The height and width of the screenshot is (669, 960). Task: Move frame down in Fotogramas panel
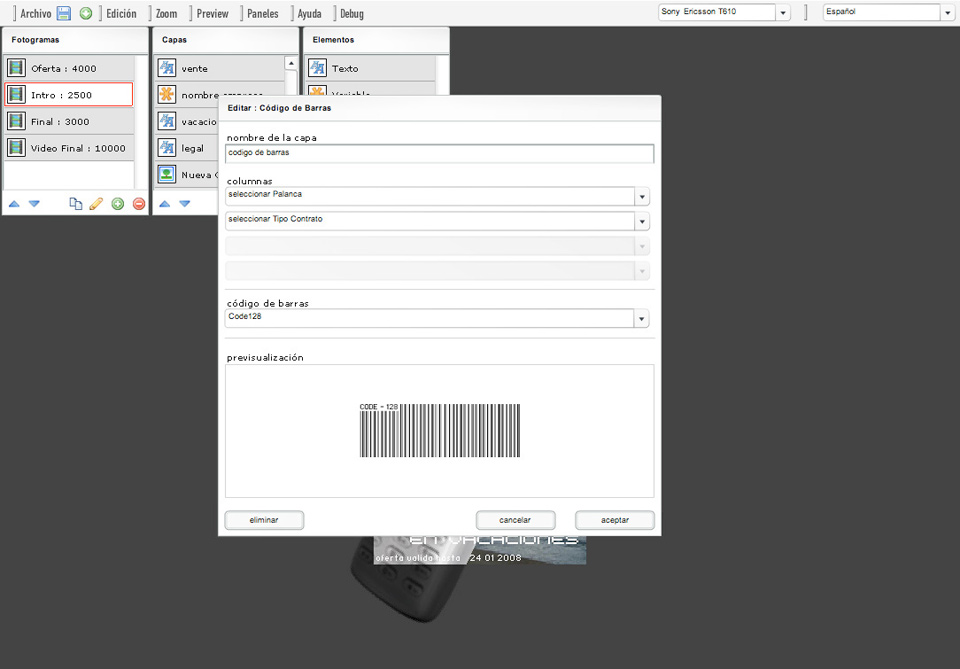click(x=34, y=204)
